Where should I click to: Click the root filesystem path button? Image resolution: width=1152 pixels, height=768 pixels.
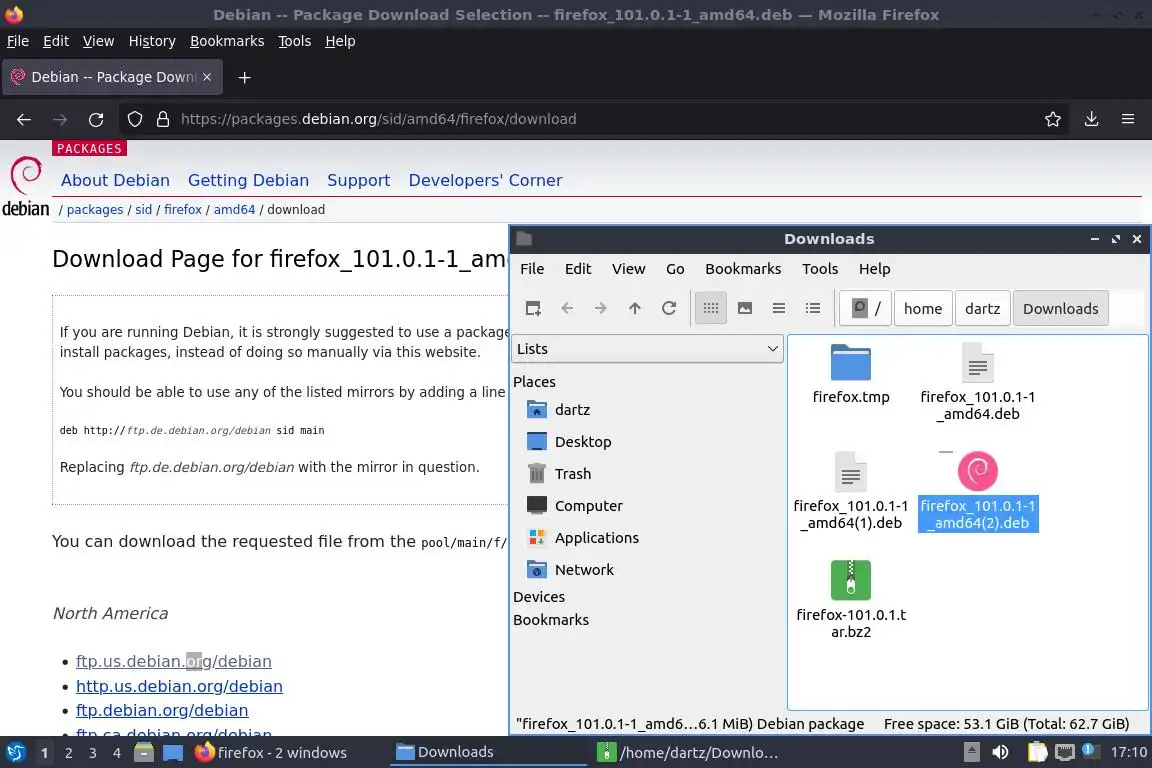(865, 309)
